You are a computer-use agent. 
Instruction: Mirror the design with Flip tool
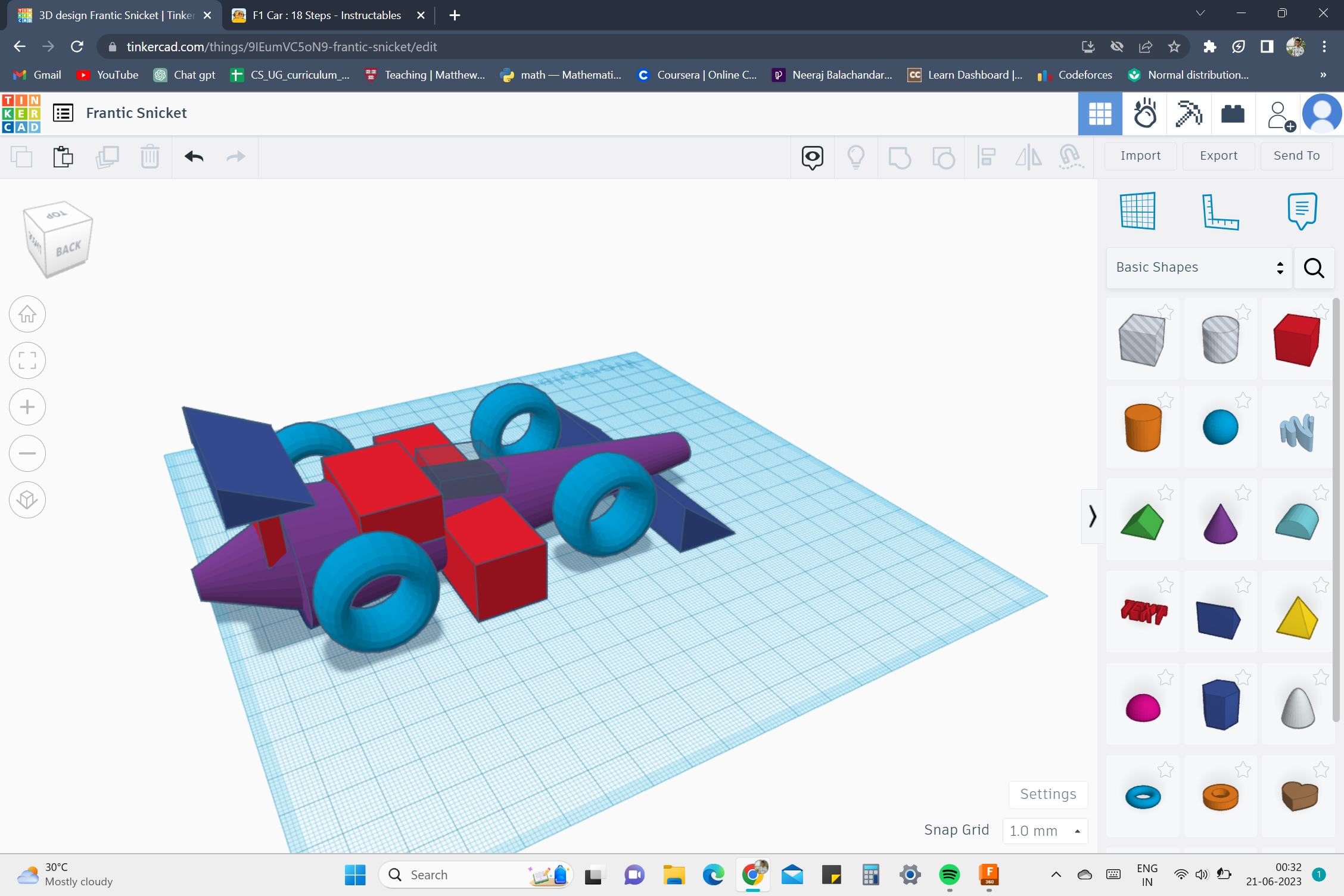click(x=1028, y=157)
